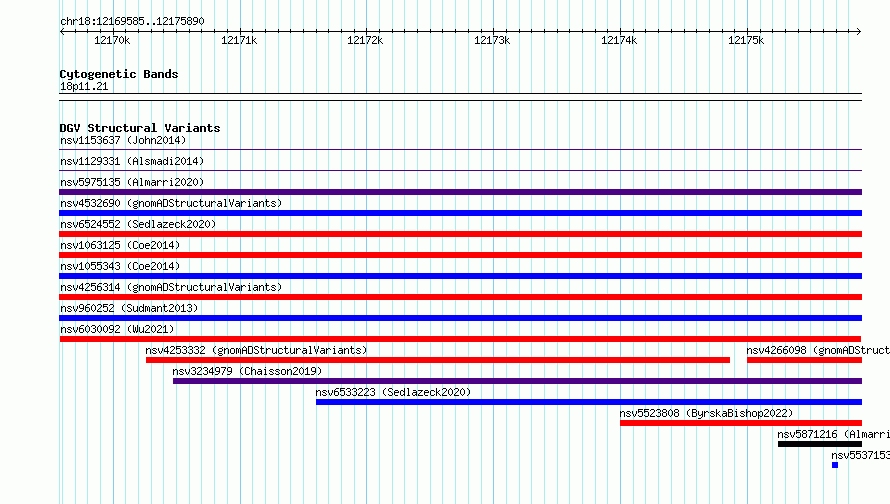
Task: Select the black bar under nsv5871216
Action: coord(820,444)
